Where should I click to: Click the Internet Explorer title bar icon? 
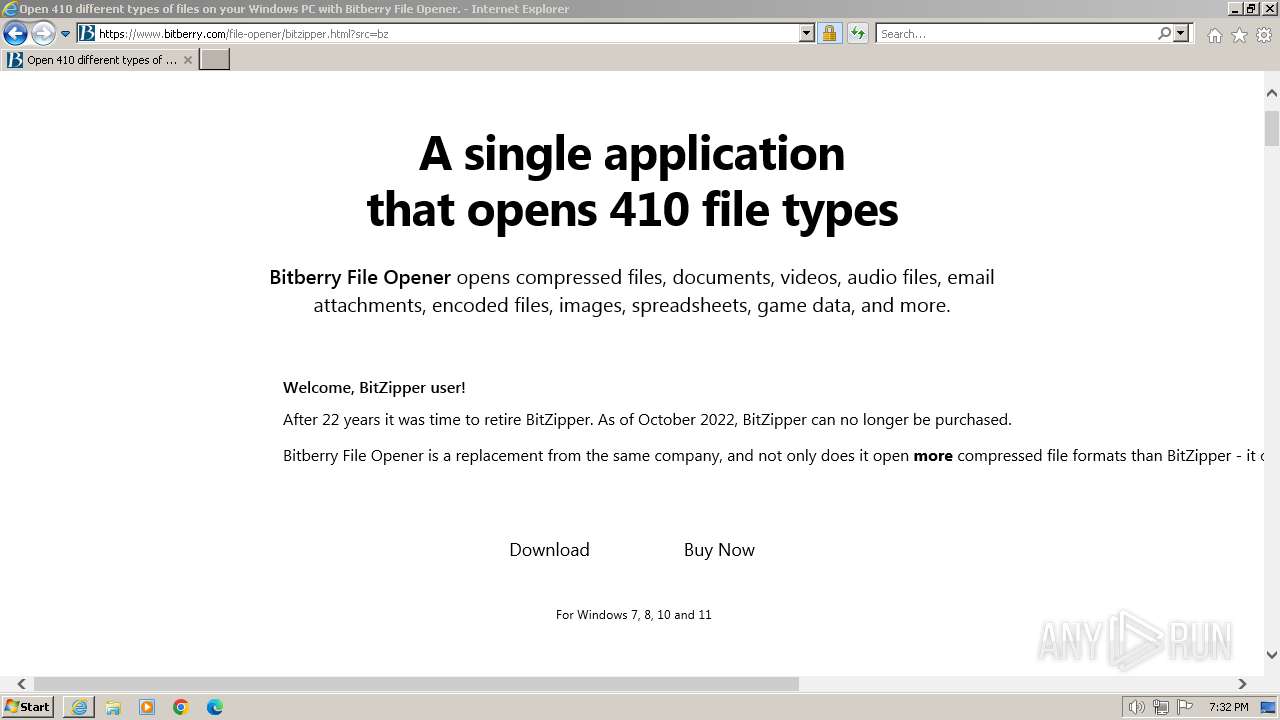click(9, 9)
